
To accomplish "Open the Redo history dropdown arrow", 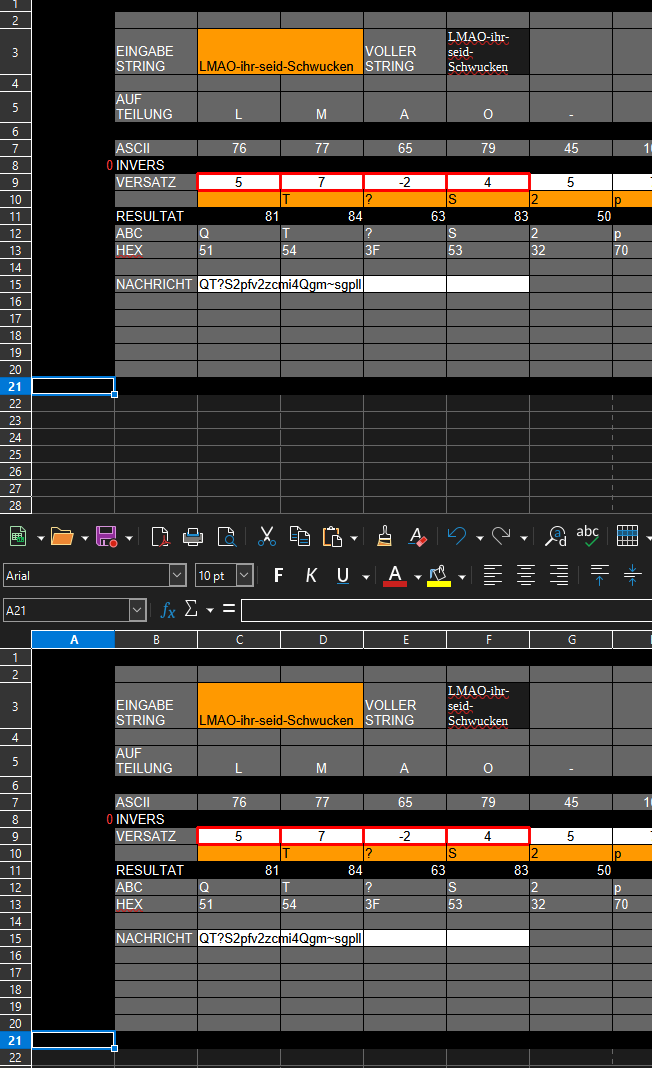I will [x=523, y=538].
